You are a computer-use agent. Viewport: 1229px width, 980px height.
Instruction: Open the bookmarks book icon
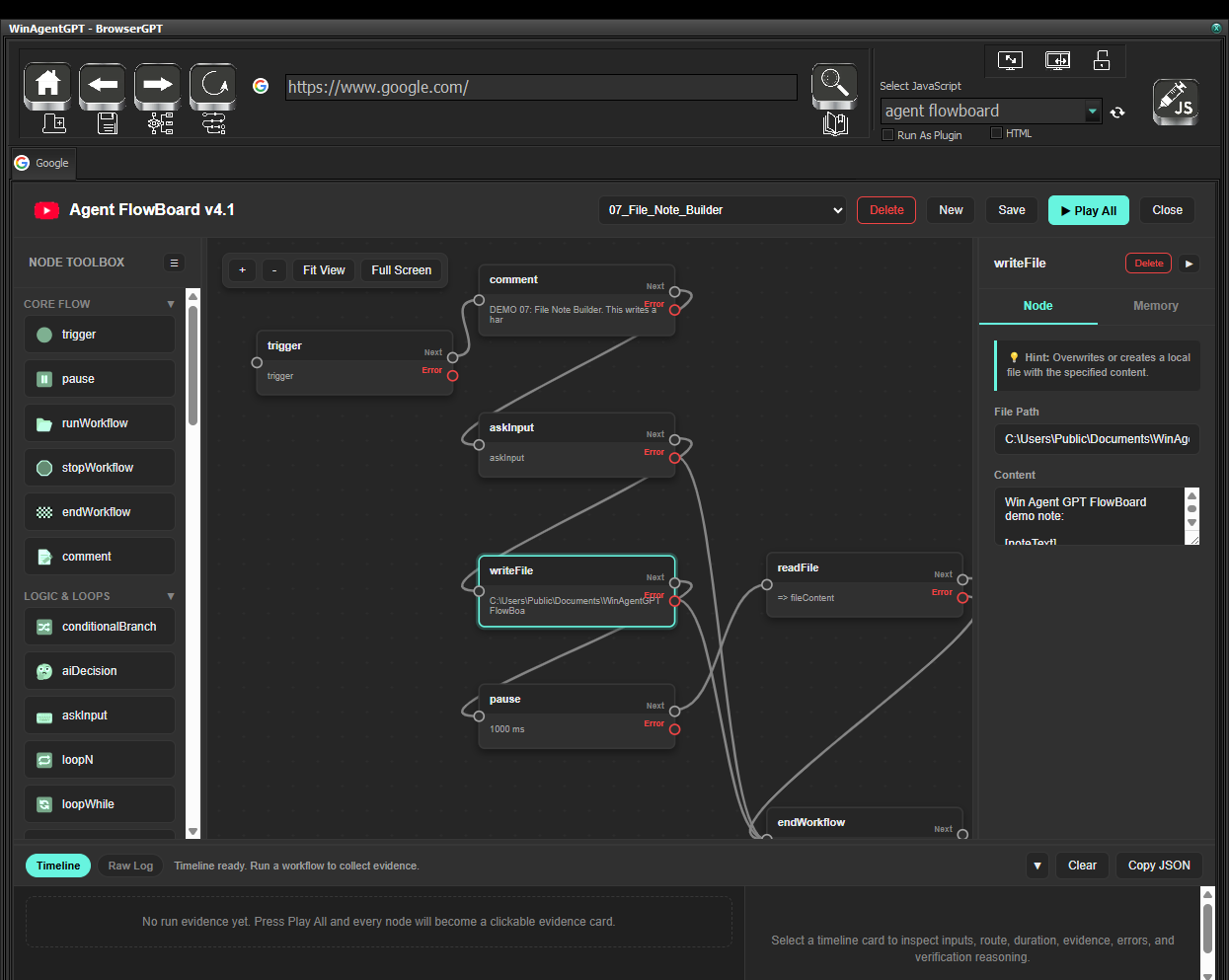click(x=835, y=124)
